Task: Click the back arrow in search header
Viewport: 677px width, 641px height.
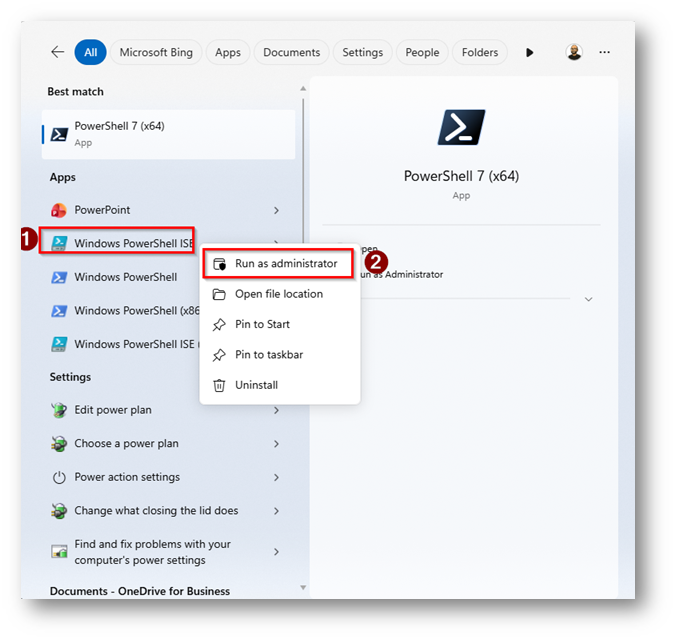Action: [58, 53]
